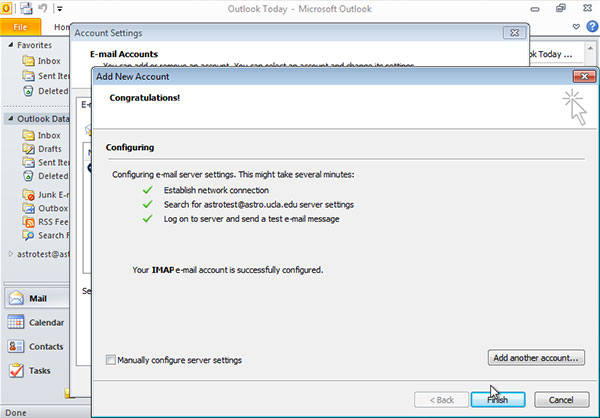Click the Outlook application icon
Viewport: 600px width, 418px height.
(x=6, y=8)
